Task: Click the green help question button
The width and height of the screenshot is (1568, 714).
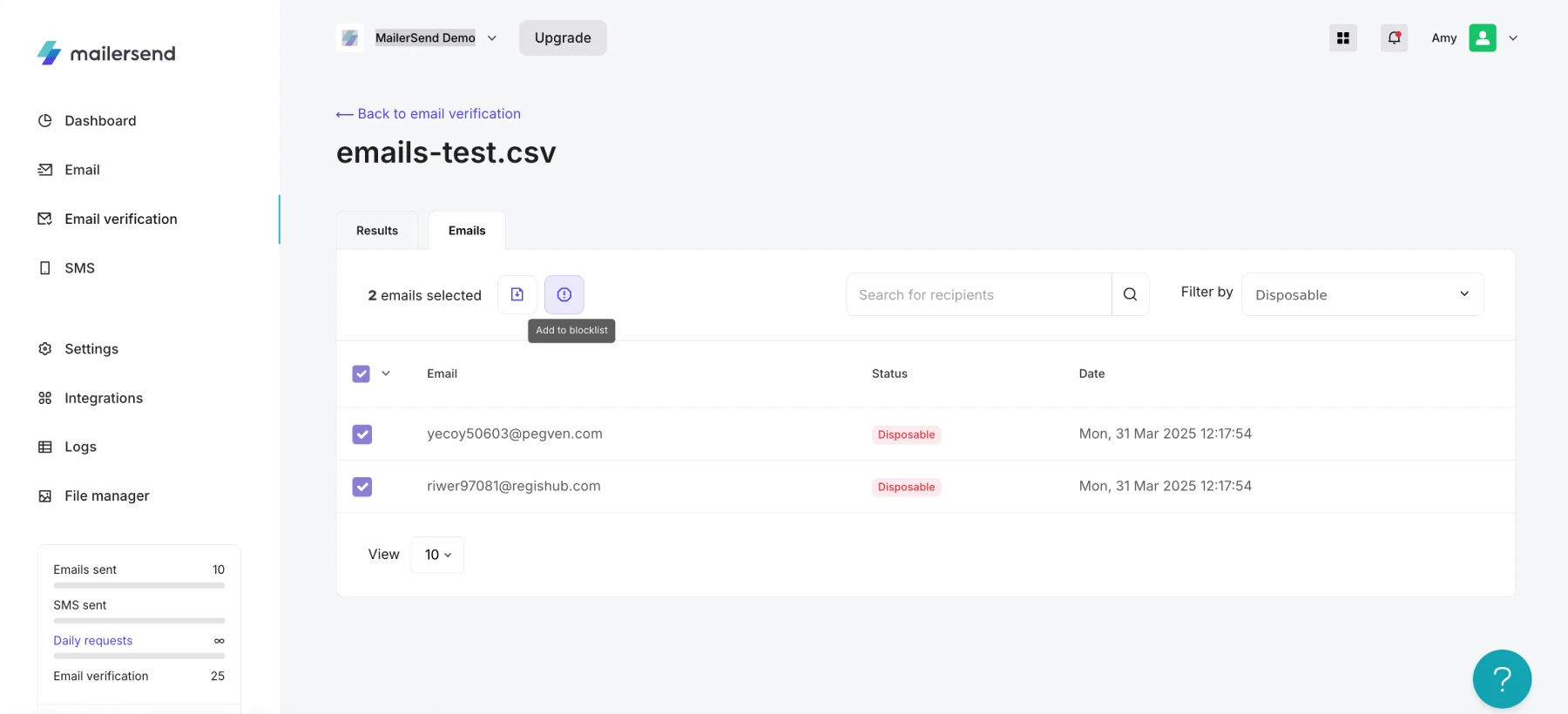Action: (1501, 678)
